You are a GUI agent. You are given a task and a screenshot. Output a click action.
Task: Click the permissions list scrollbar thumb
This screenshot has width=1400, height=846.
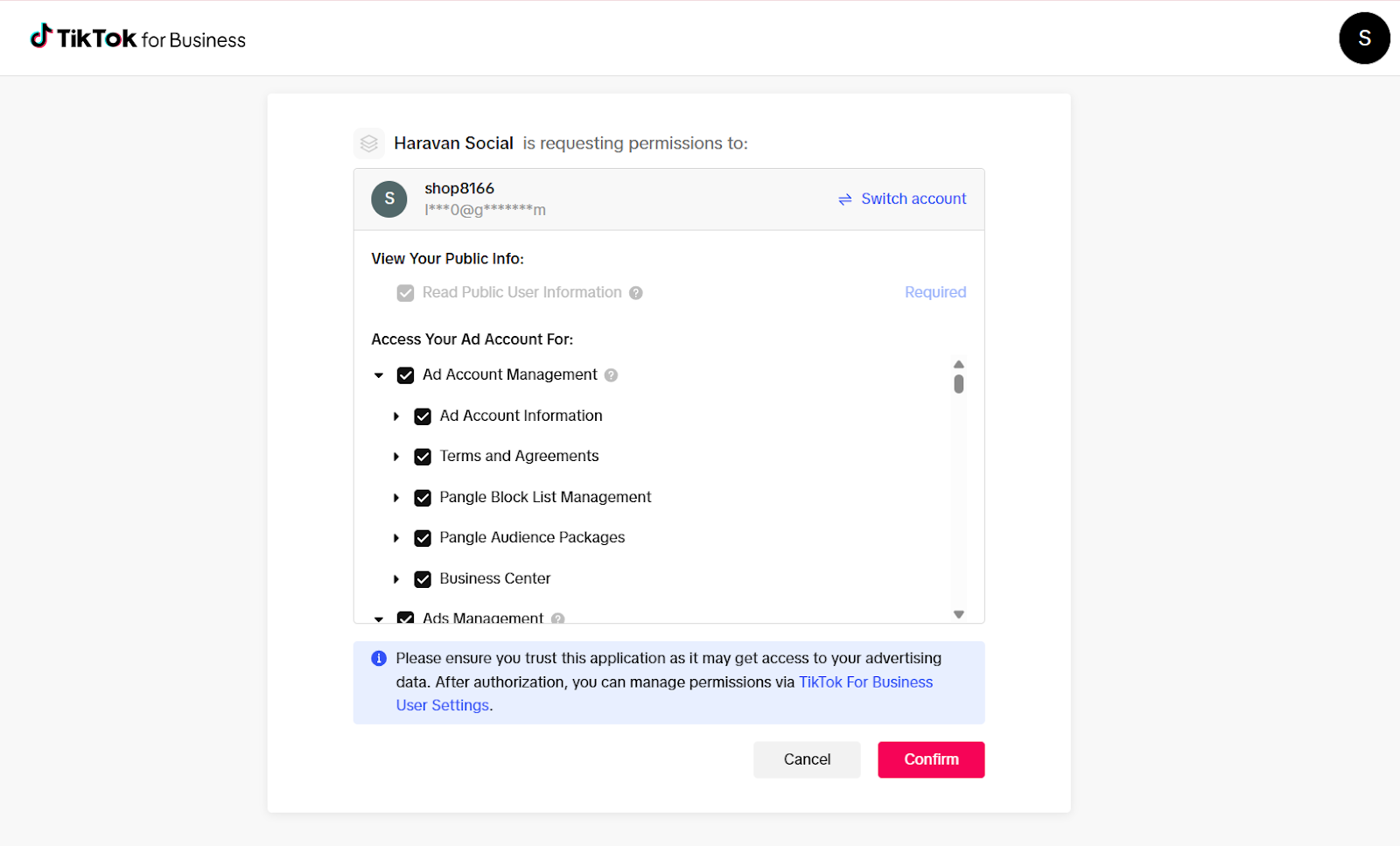[x=959, y=384]
